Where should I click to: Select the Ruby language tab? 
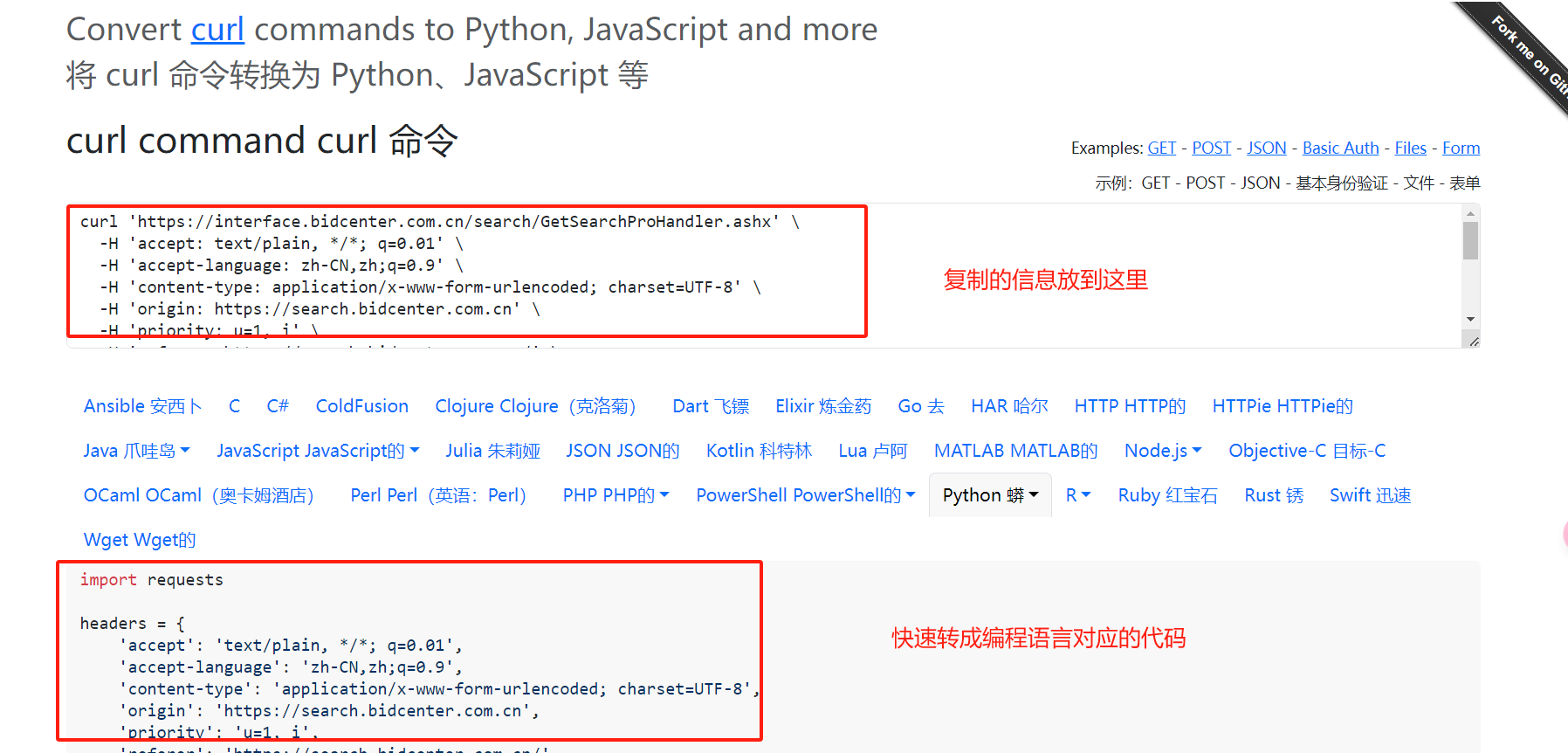[1167, 495]
